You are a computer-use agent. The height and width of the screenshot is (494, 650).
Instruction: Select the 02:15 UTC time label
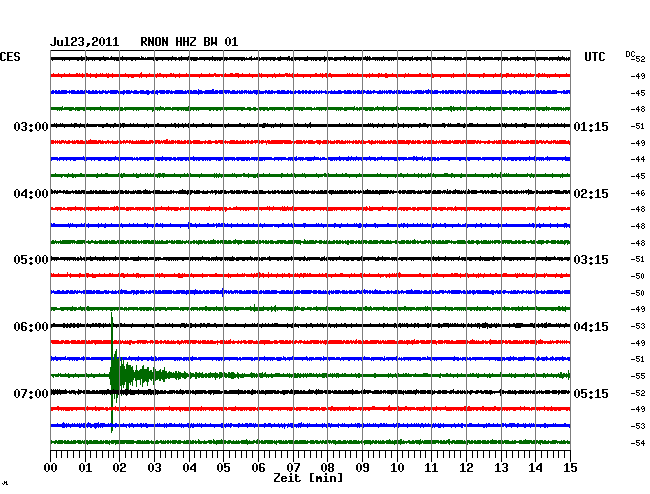(x=591, y=194)
